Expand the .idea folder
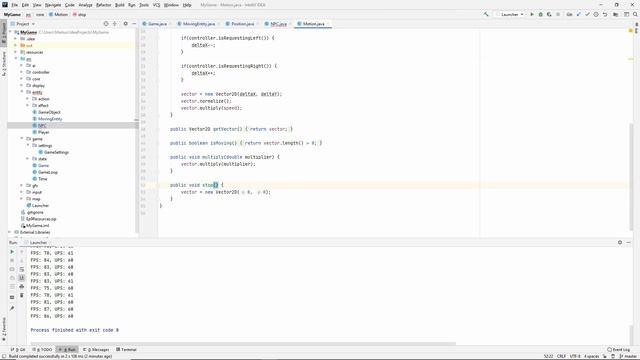This screenshot has width=640, height=360. 16,39
